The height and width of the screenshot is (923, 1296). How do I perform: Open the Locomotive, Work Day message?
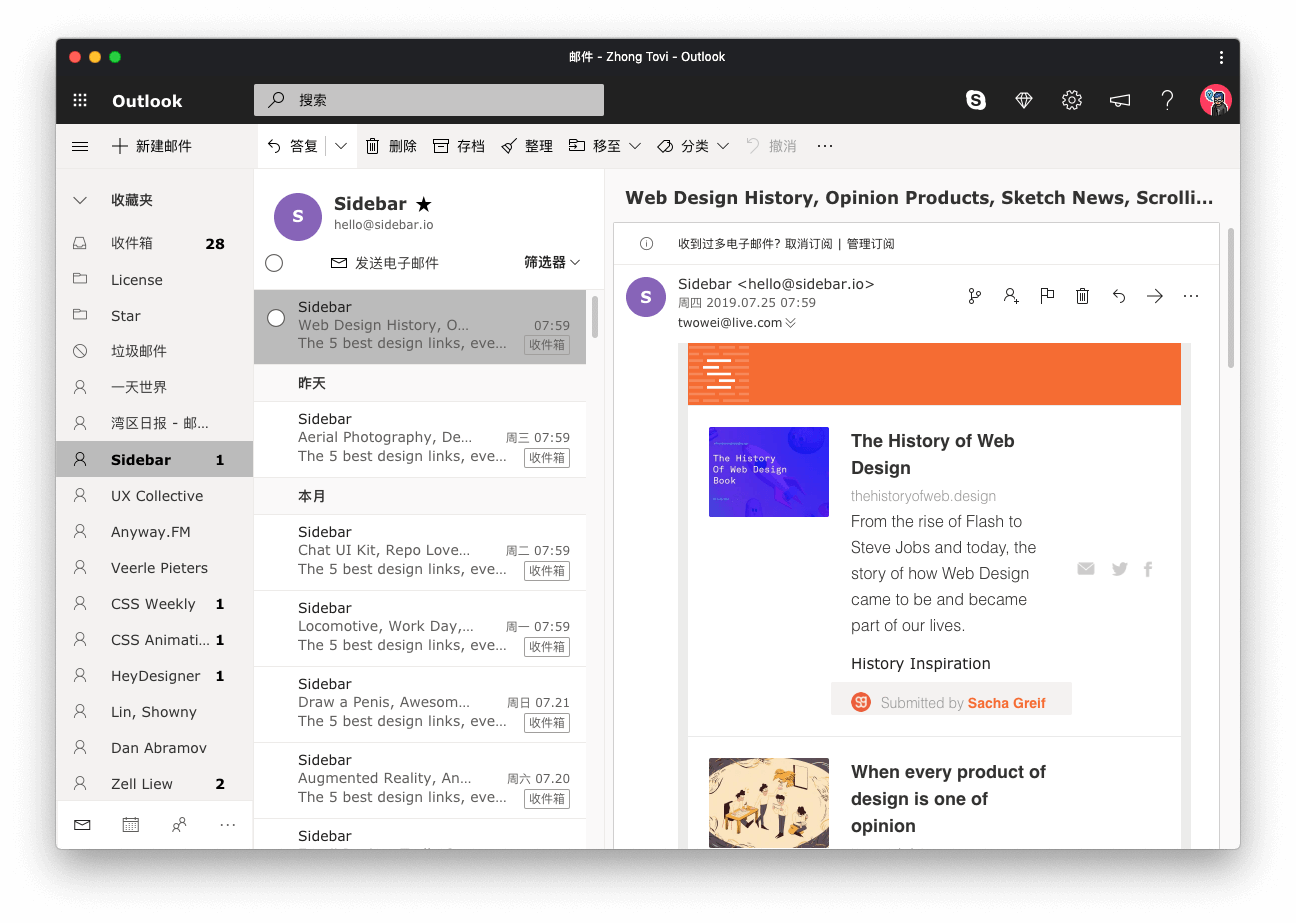tap(420, 627)
